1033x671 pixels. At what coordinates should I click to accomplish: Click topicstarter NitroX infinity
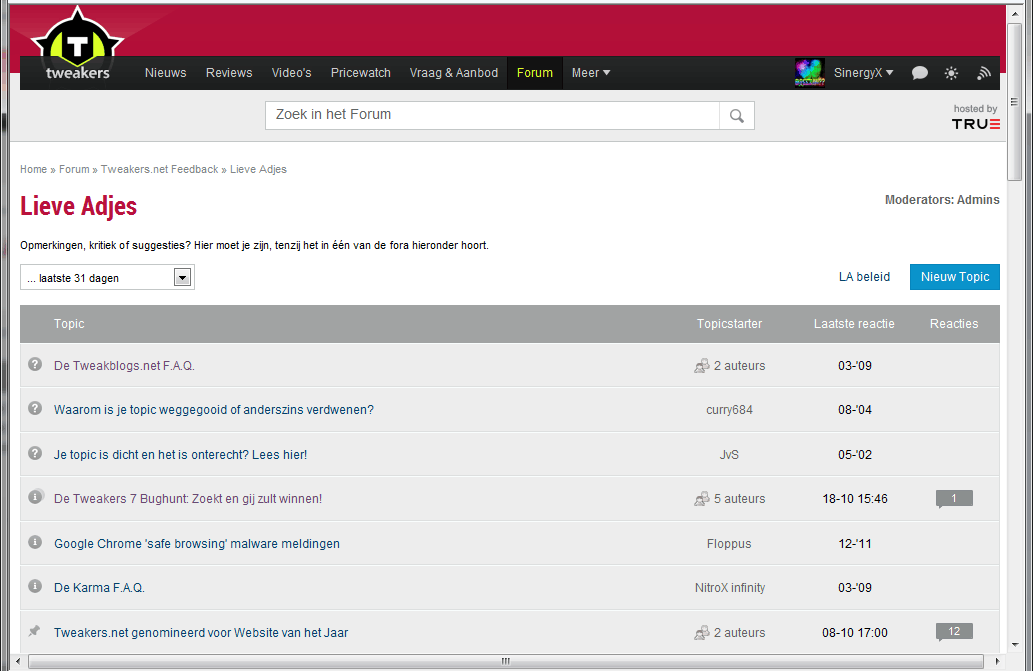pyautogui.click(x=730, y=587)
